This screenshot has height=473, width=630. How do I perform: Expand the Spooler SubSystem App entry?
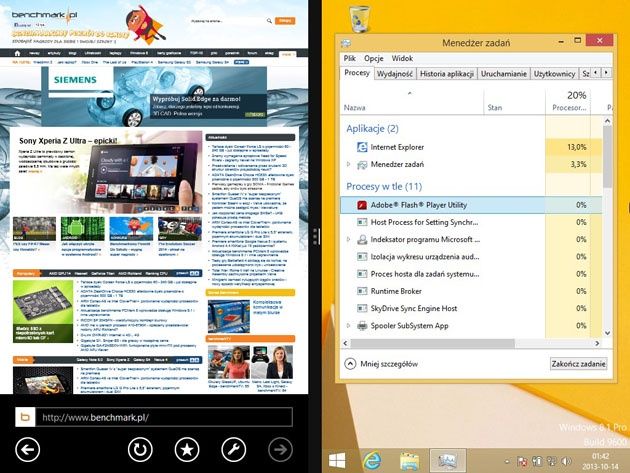348,326
